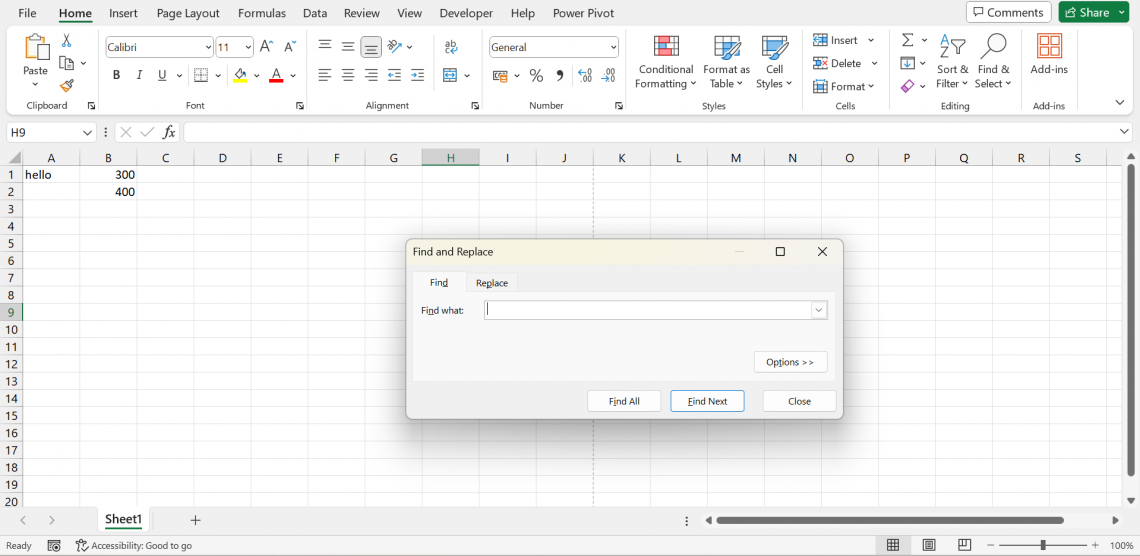1140x556 pixels.
Task: Switch to the Replace tab in the dialog
Action: pos(491,283)
